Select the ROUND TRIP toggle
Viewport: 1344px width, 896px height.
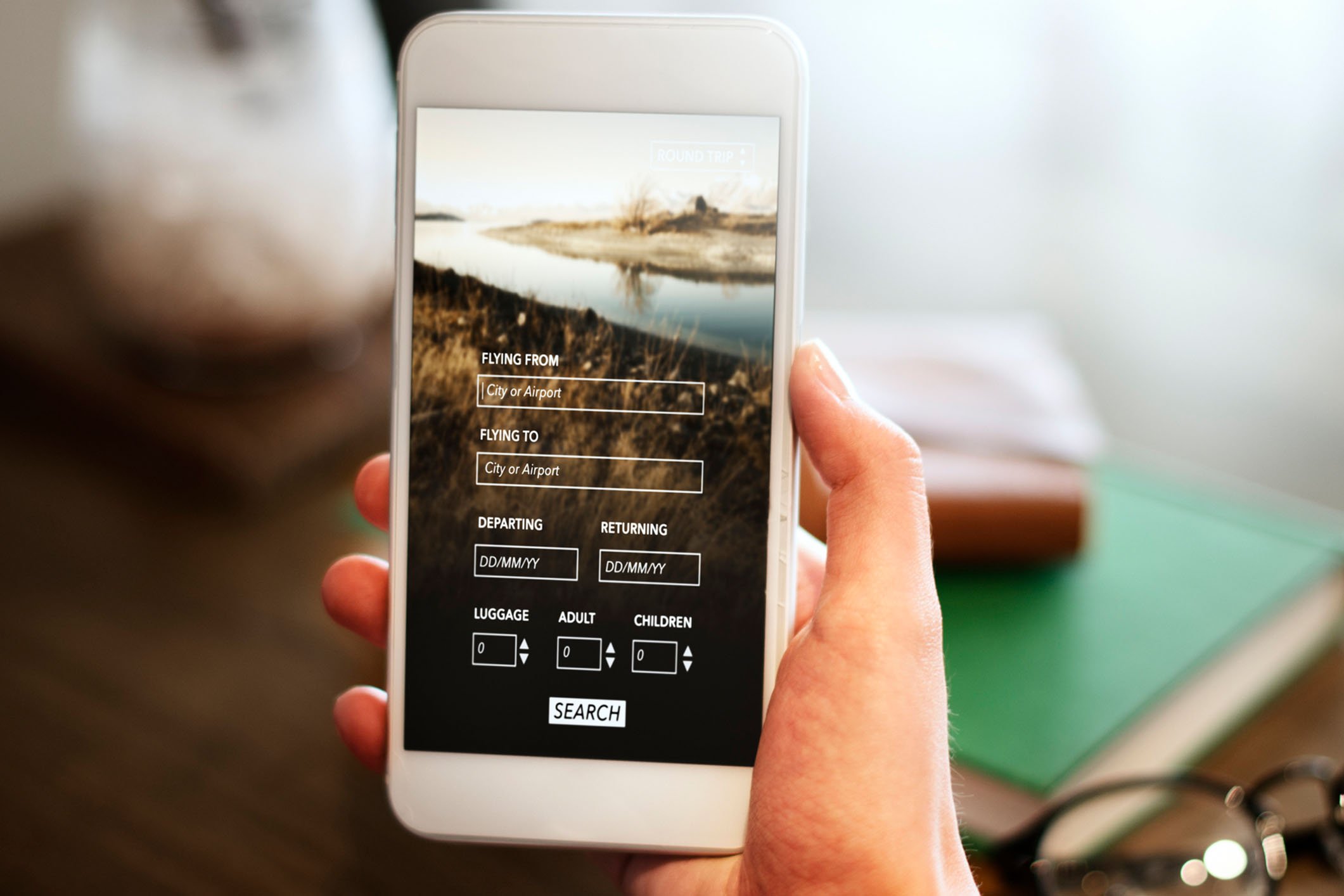[x=713, y=155]
